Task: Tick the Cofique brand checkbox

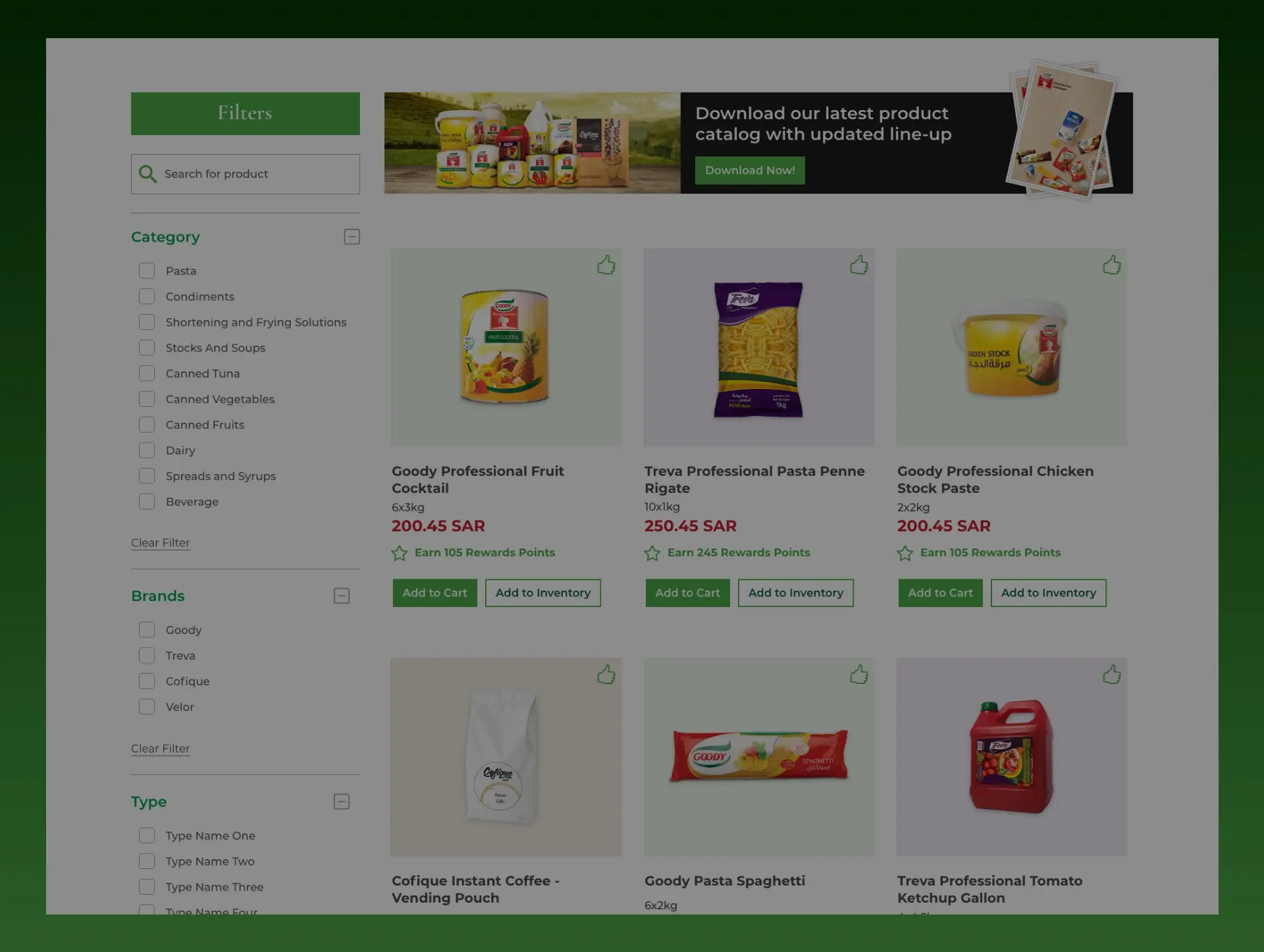Action: point(147,681)
